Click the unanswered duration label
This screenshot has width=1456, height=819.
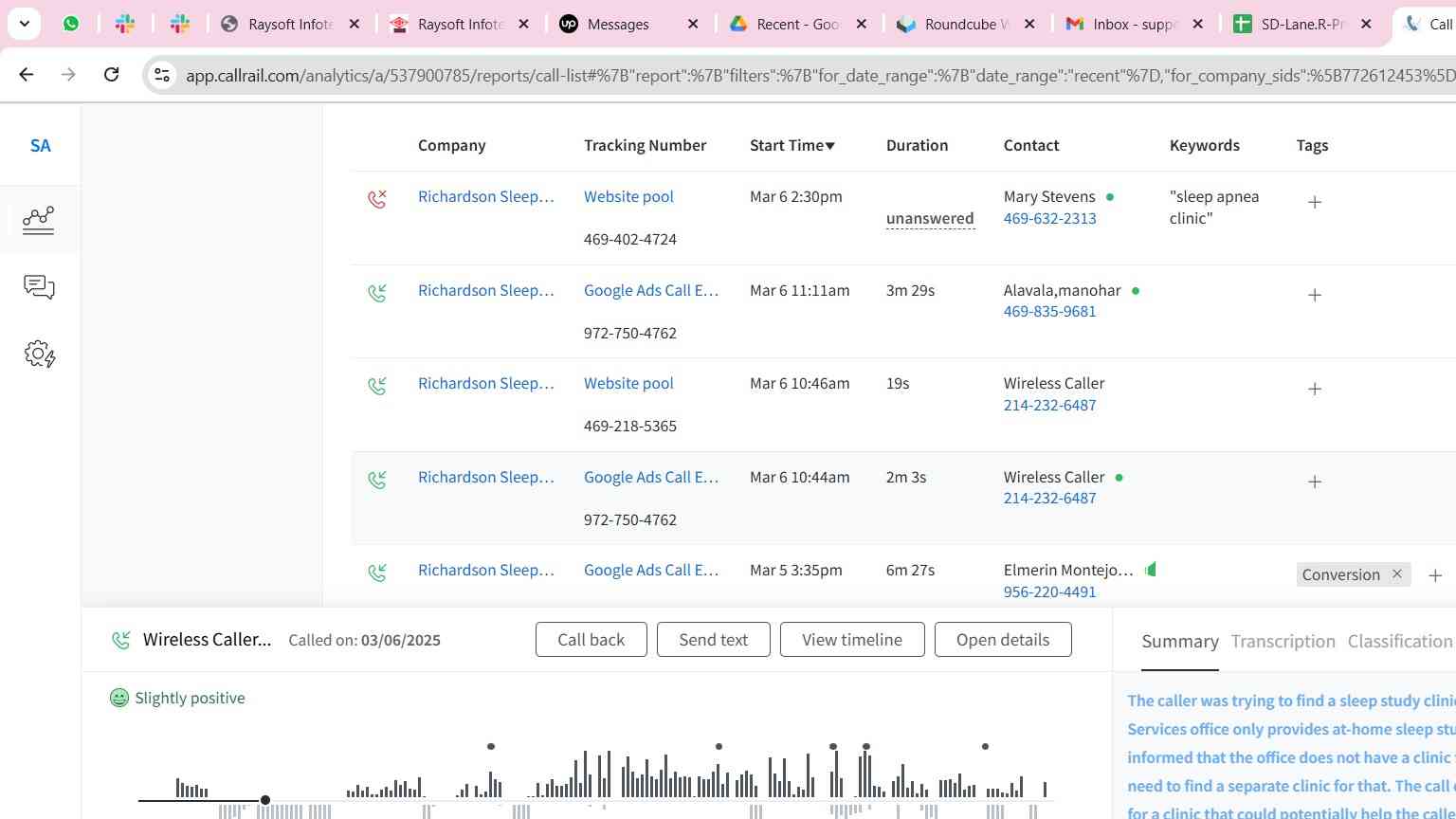pyautogui.click(x=930, y=218)
